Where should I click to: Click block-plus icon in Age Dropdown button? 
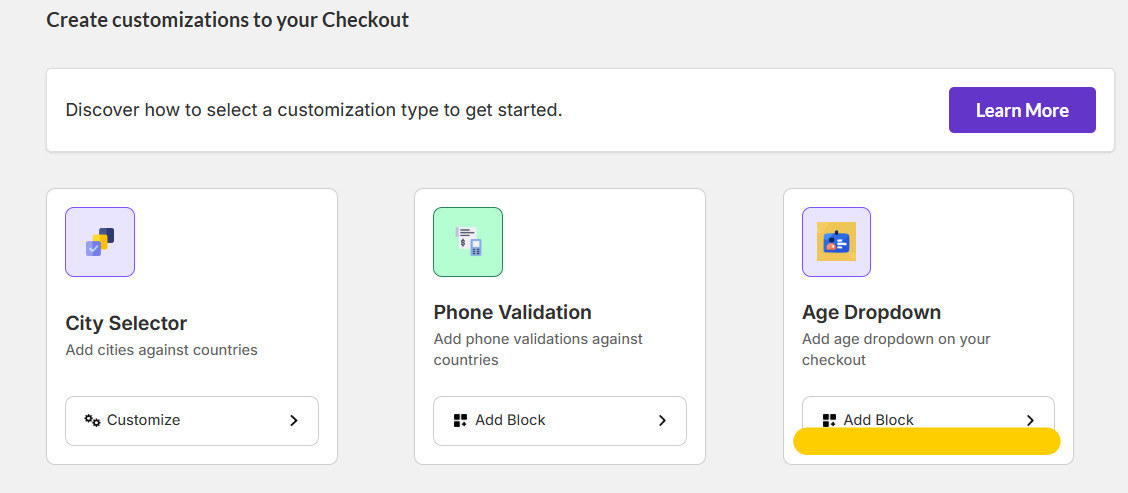(829, 420)
